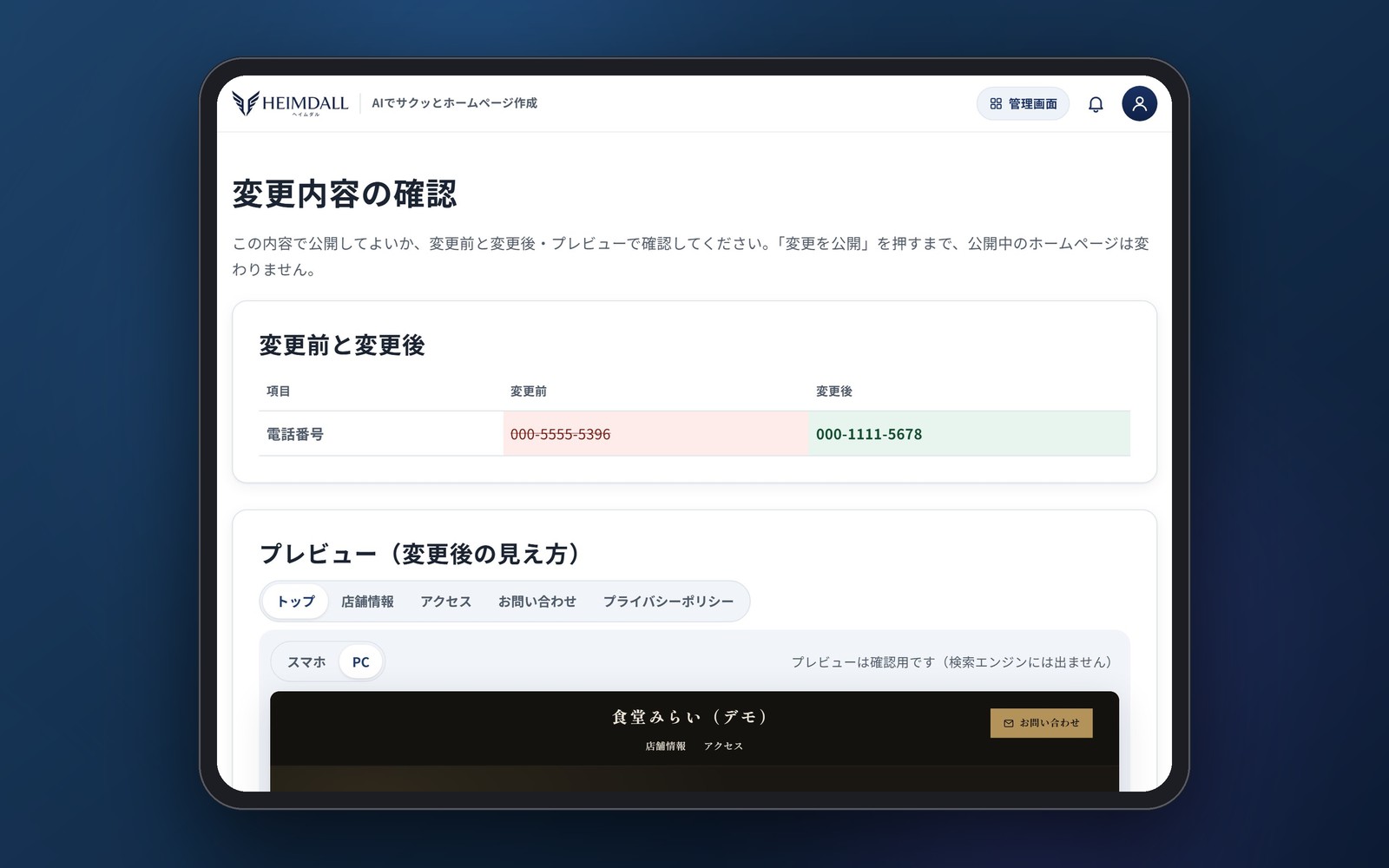Click the 変更前 column header

[x=529, y=391]
